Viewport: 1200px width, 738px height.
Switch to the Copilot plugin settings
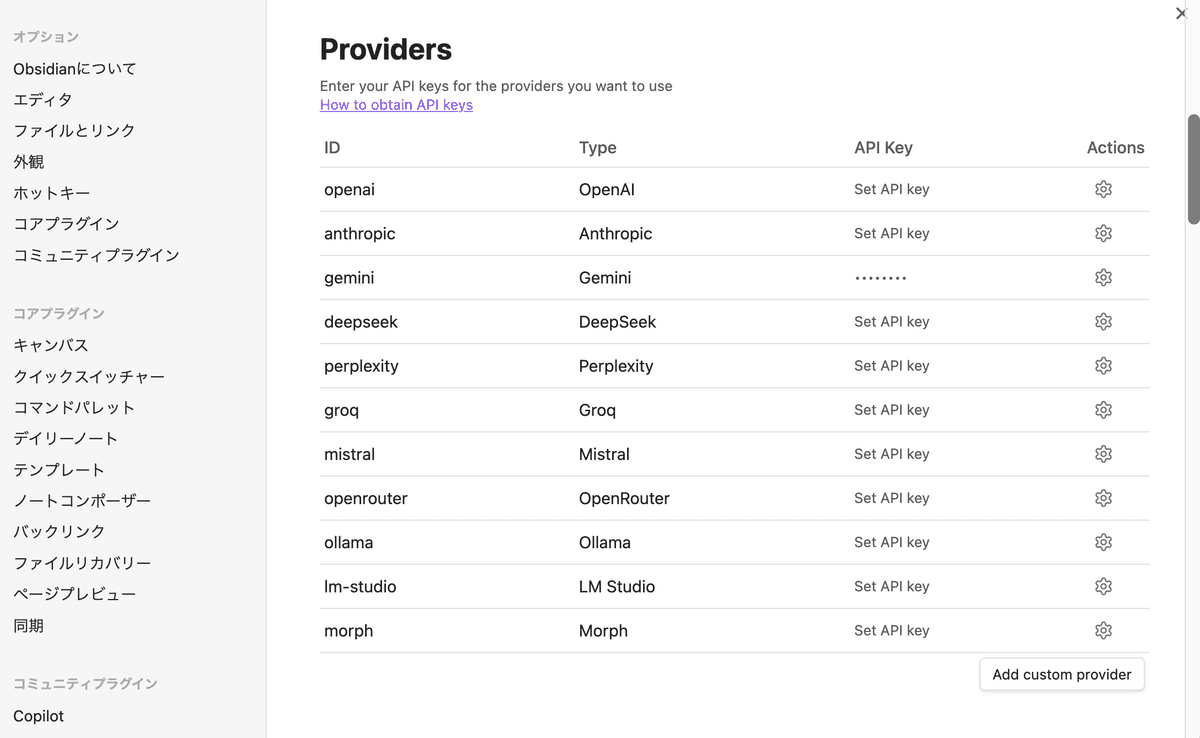click(38, 716)
